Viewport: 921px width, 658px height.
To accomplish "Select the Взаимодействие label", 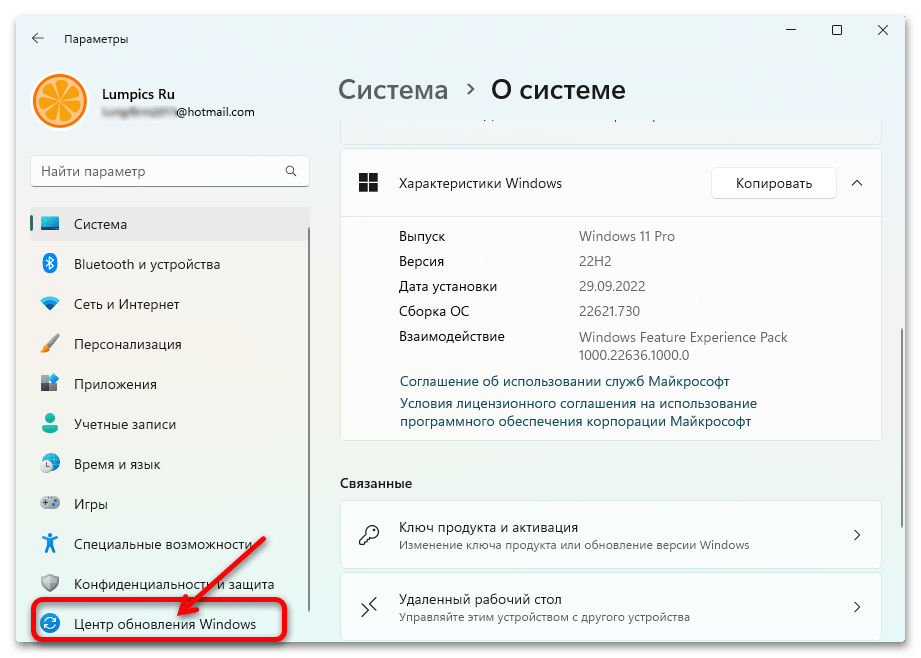I will click(x=452, y=337).
